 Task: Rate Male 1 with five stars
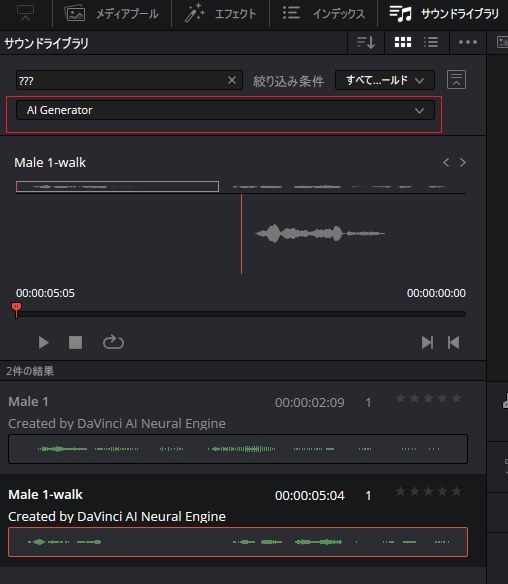pyautogui.click(x=456, y=399)
